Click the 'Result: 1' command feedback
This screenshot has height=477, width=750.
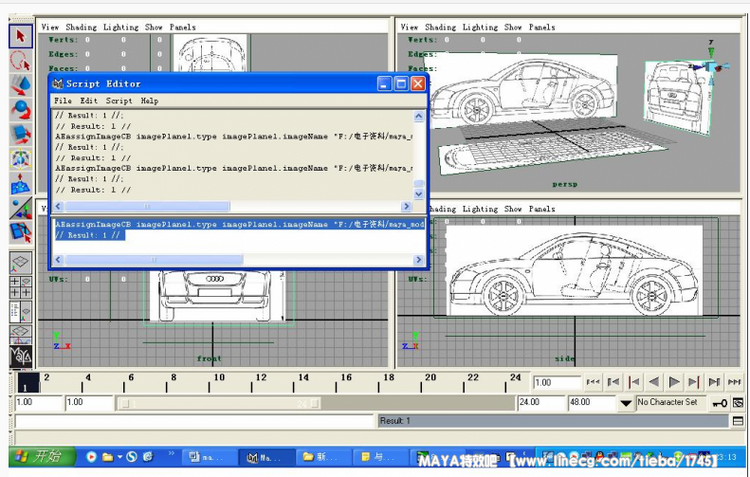(x=553, y=421)
